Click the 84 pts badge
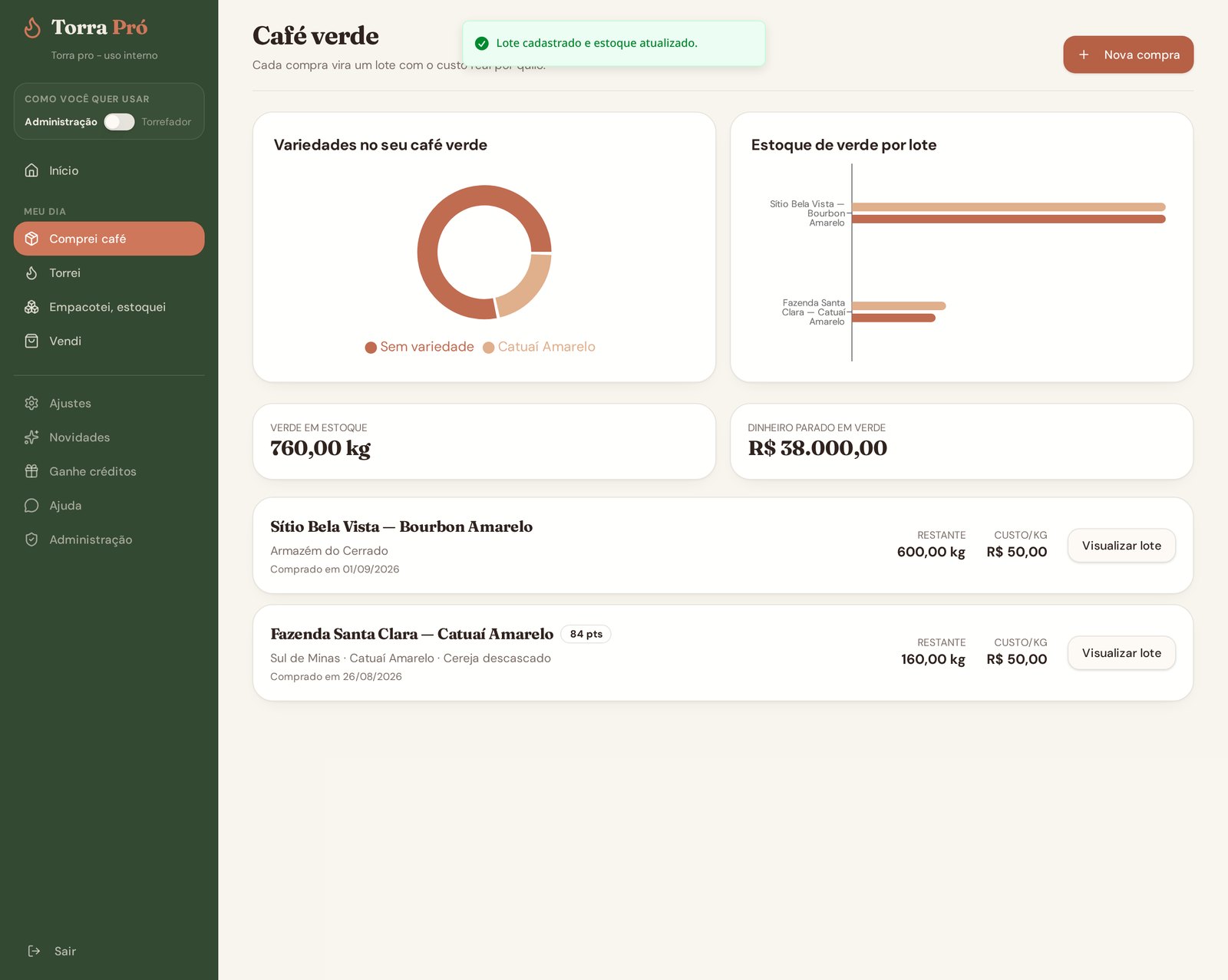Image resolution: width=1228 pixels, height=980 pixels. [x=586, y=634]
